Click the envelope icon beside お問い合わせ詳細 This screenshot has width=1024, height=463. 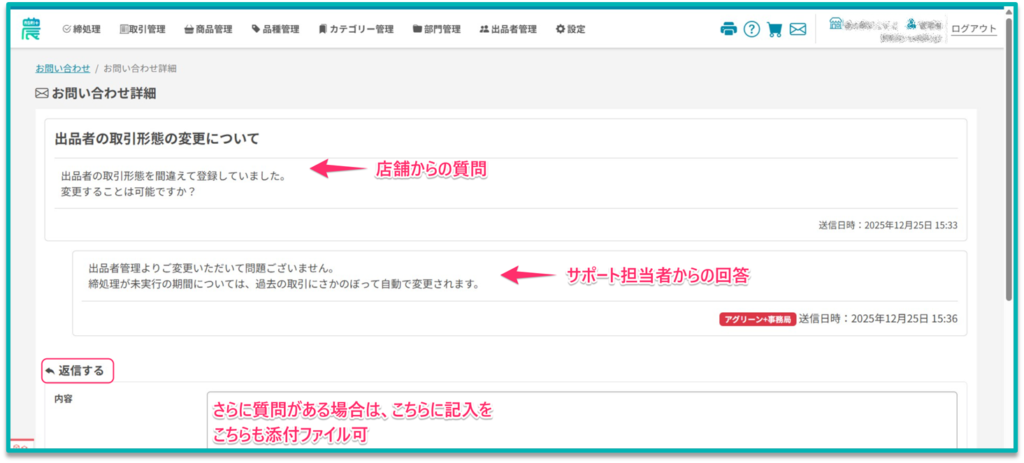click(42, 93)
